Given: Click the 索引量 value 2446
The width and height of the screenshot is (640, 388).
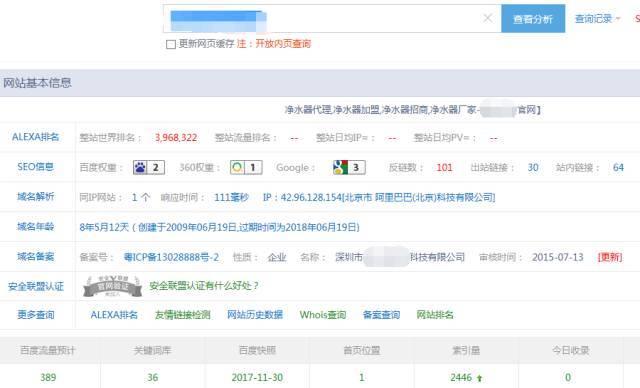Looking at the screenshot, I should click(461, 377).
